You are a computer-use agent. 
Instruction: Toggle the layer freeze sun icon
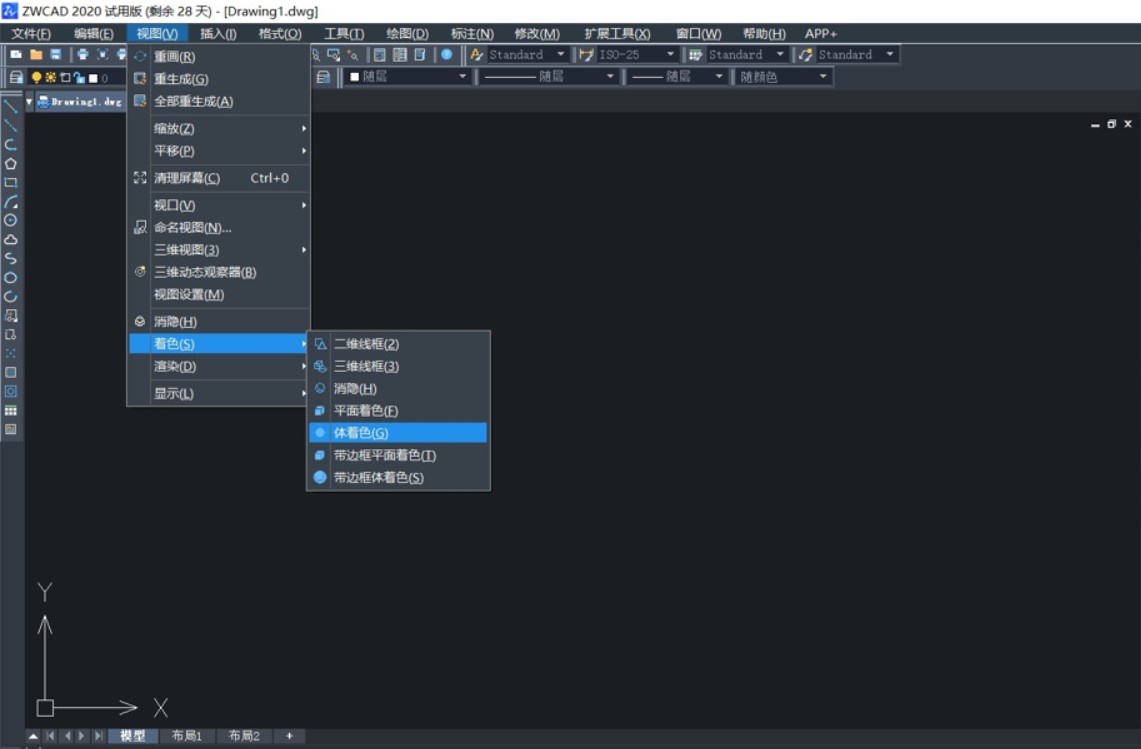tap(50, 76)
